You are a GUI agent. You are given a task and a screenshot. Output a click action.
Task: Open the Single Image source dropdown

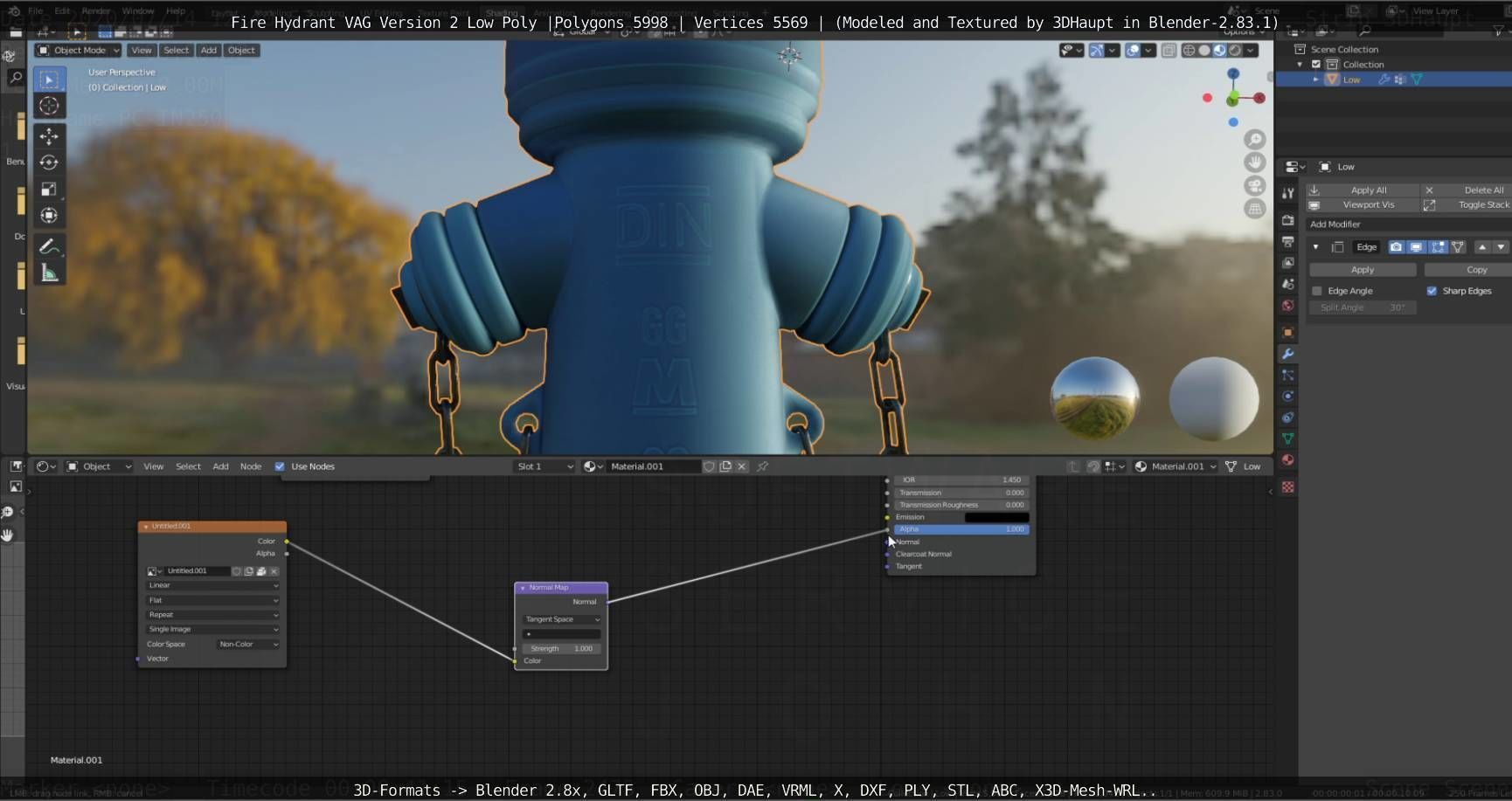[x=212, y=629]
